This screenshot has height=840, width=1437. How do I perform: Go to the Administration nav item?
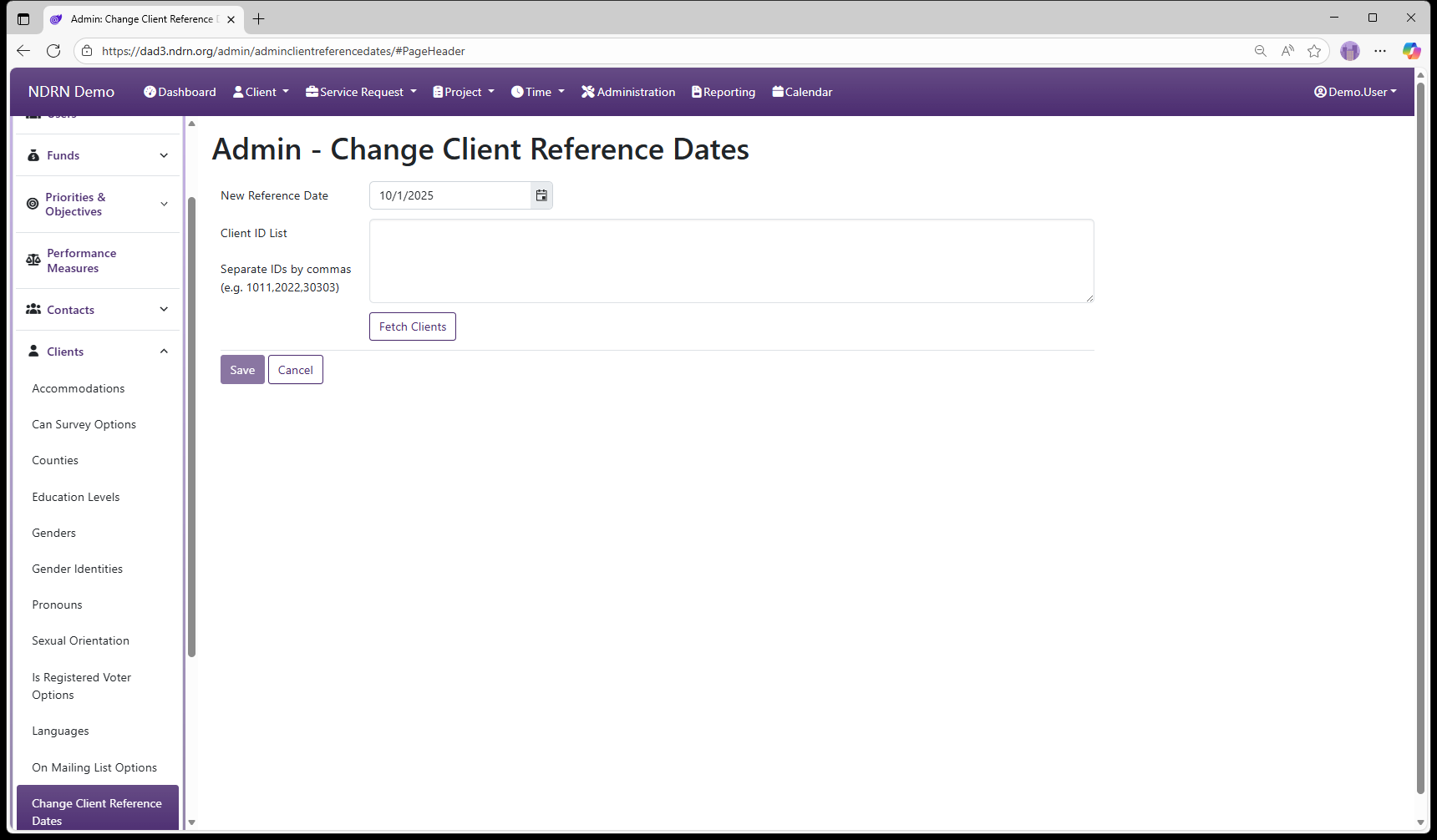tap(628, 92)
